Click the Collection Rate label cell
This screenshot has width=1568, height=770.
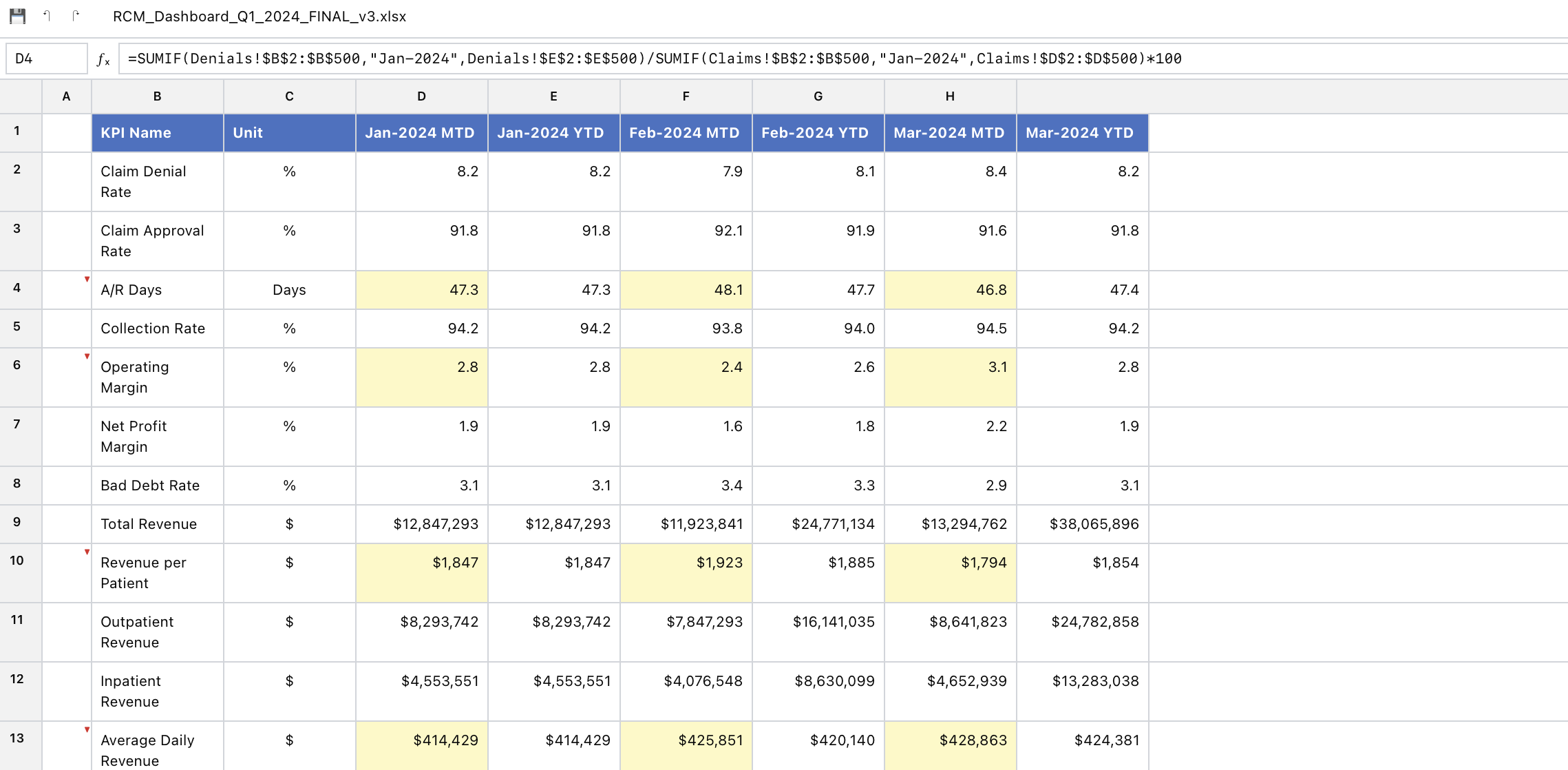157,329
